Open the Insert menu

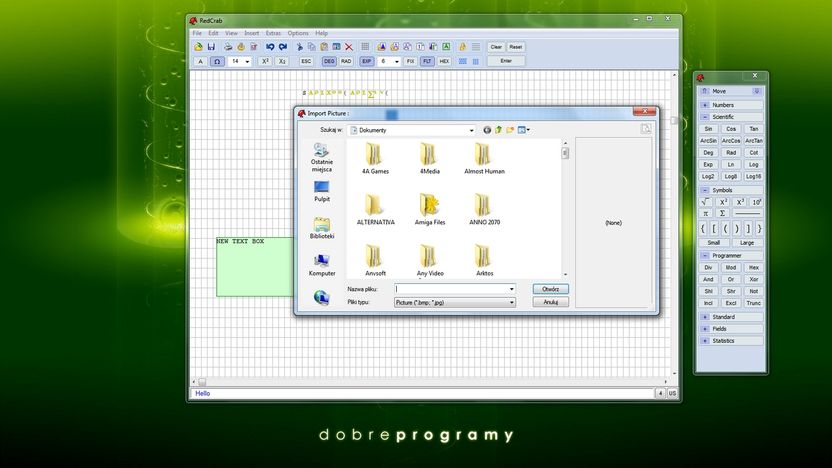coord(252,33)
